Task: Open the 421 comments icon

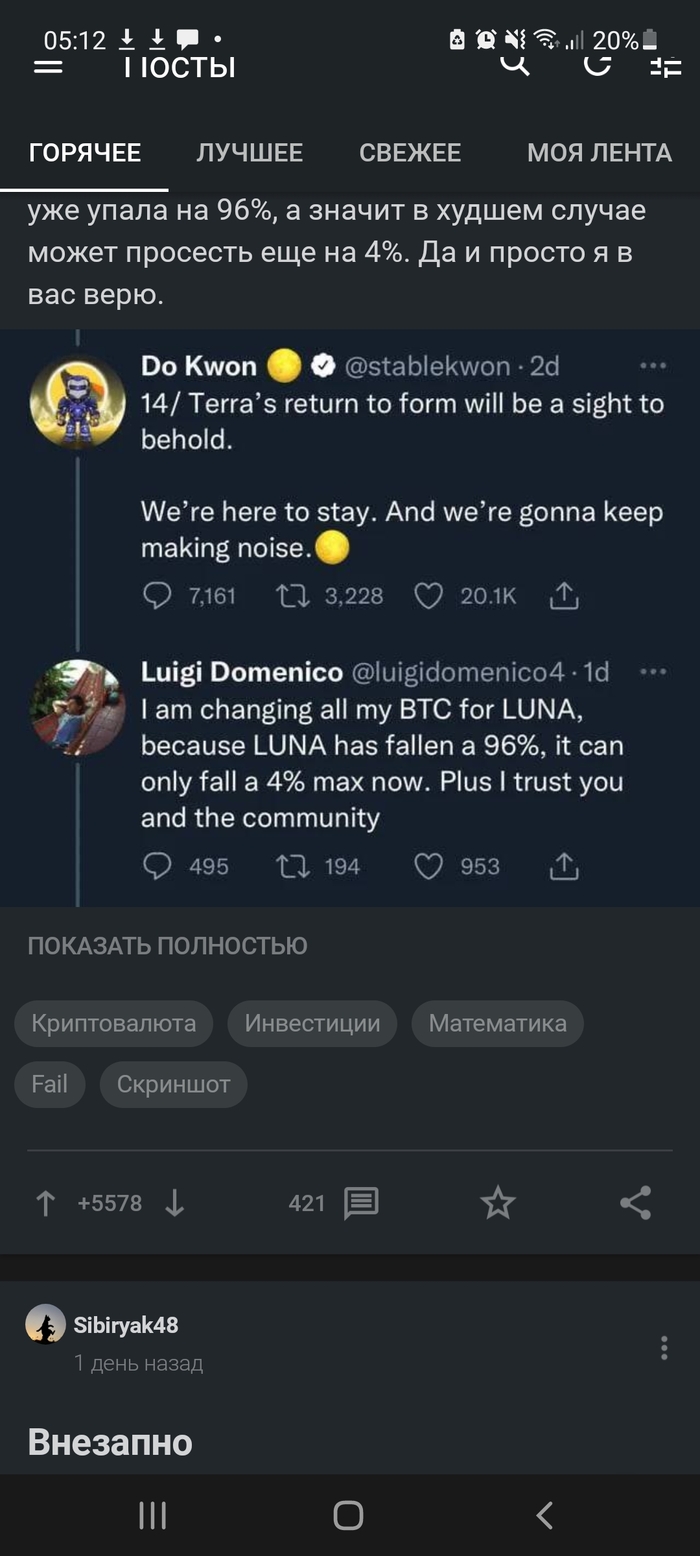Action: click(x=361, y=1202)
